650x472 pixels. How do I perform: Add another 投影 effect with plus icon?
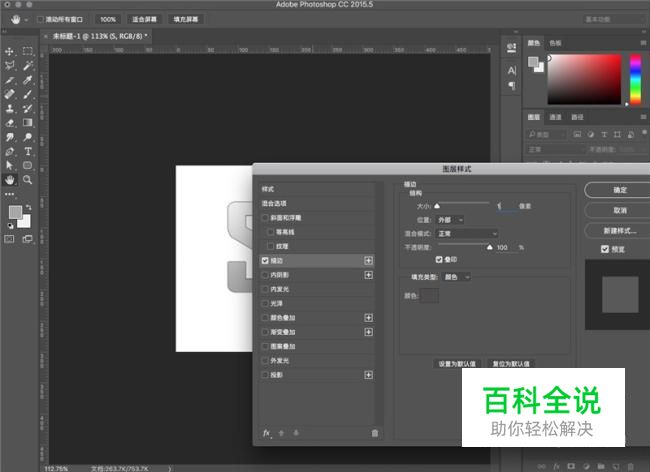(x=368, y=375)
